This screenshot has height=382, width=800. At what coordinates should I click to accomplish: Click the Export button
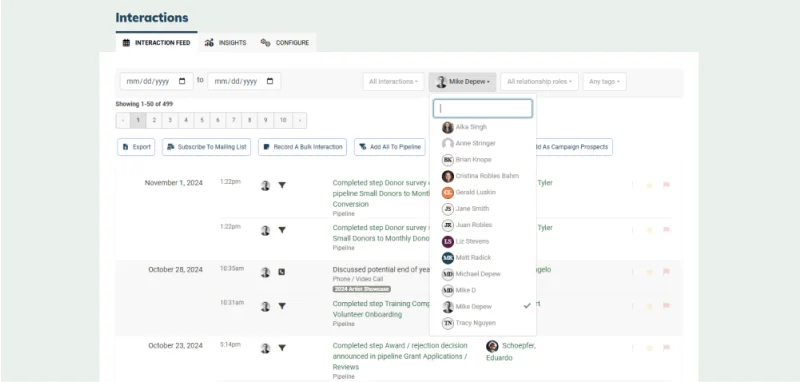136,147
